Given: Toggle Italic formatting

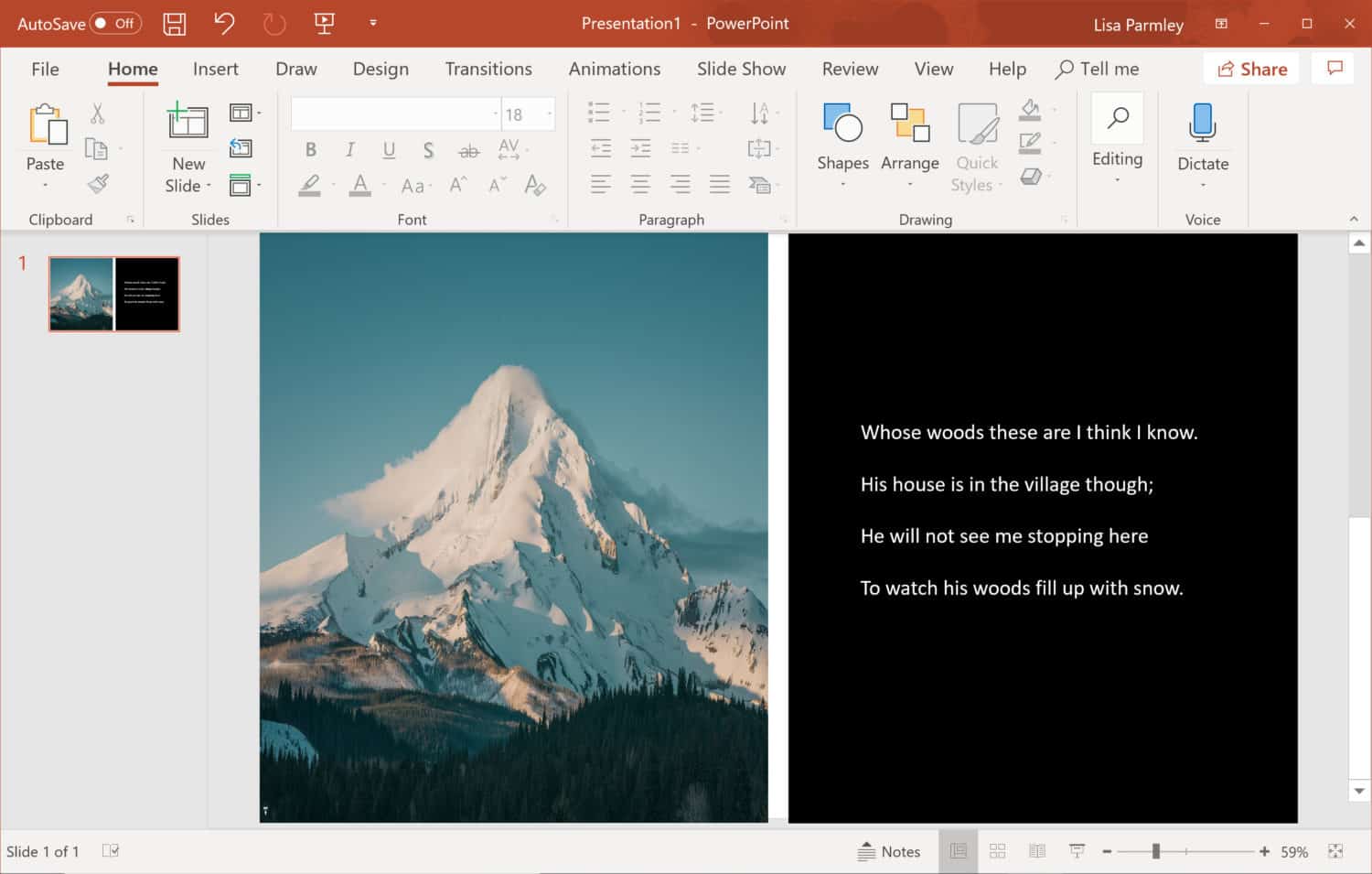Looking at the screenshot, I should tap(349, 149).
